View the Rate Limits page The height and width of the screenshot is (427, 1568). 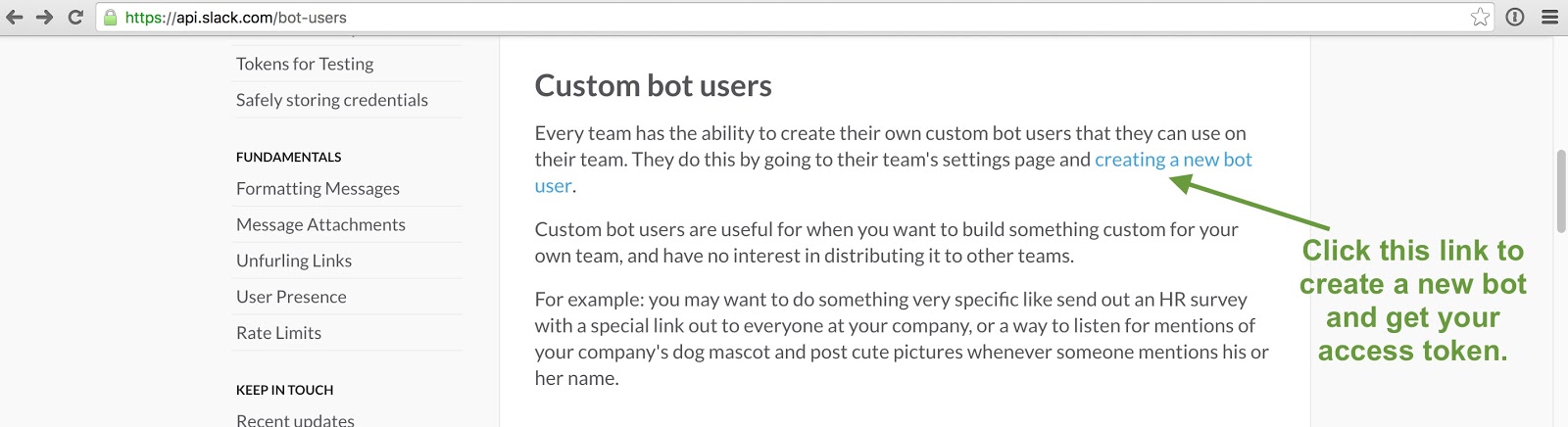(x=278, y=333)
